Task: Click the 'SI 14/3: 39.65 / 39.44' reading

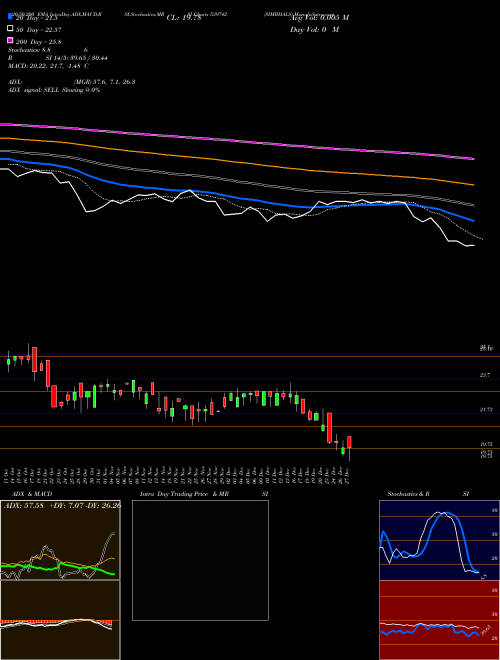Action: (x=77, y=58)
